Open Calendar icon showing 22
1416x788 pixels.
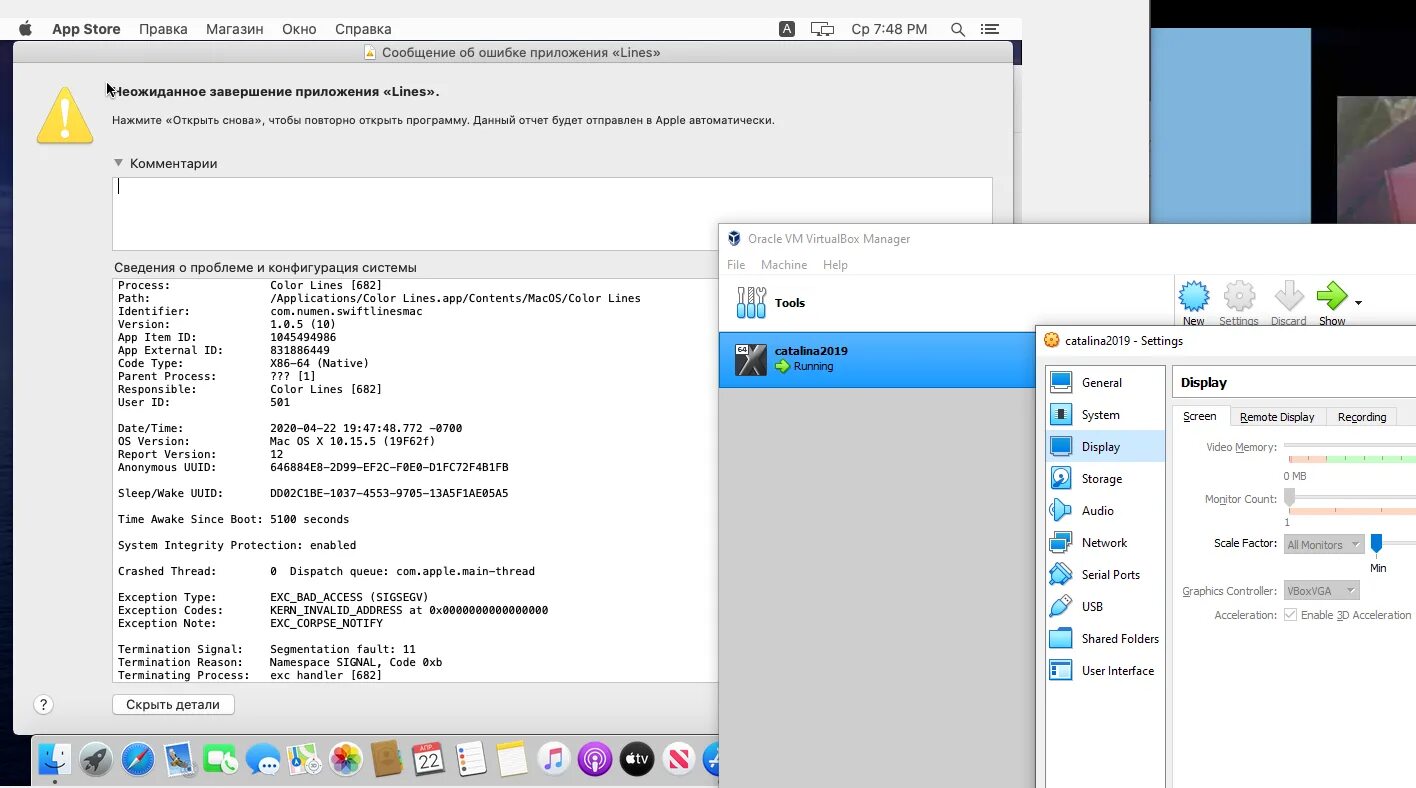click(x=429, y=760)
